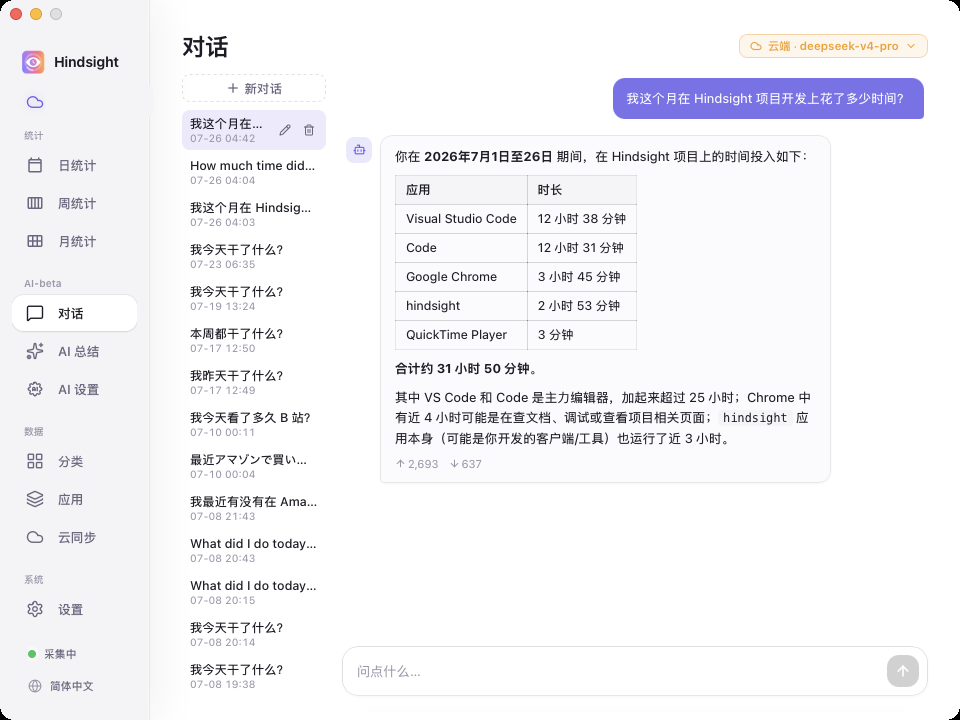Image resolution: width=960 pixels, height=720 pixels.
Task: Click the Visual Studio Code table cell
Action: coord(461,219)
